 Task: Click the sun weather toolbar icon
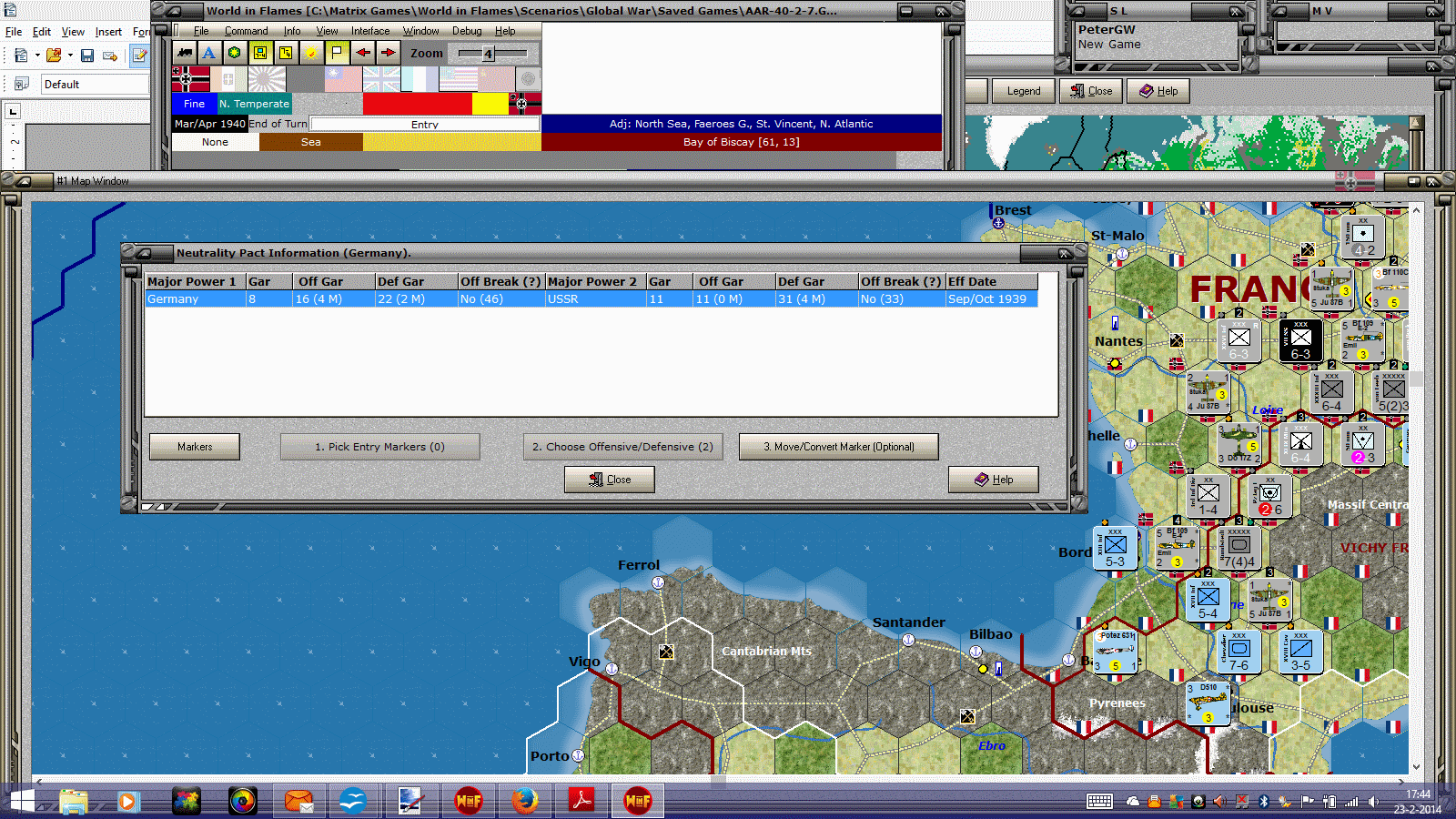311,53
